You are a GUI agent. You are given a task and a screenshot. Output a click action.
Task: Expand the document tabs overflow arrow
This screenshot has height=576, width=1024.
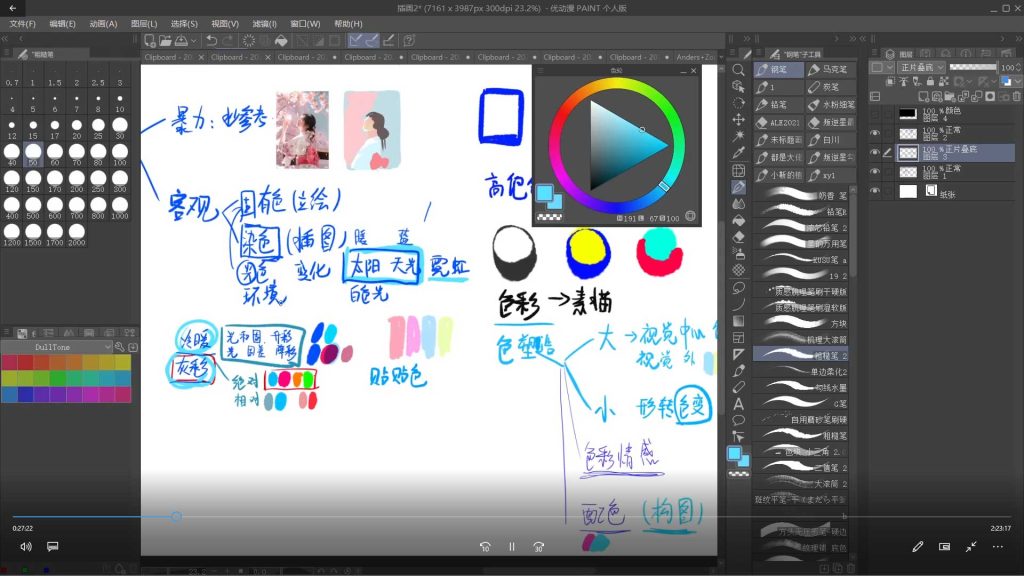721,57
